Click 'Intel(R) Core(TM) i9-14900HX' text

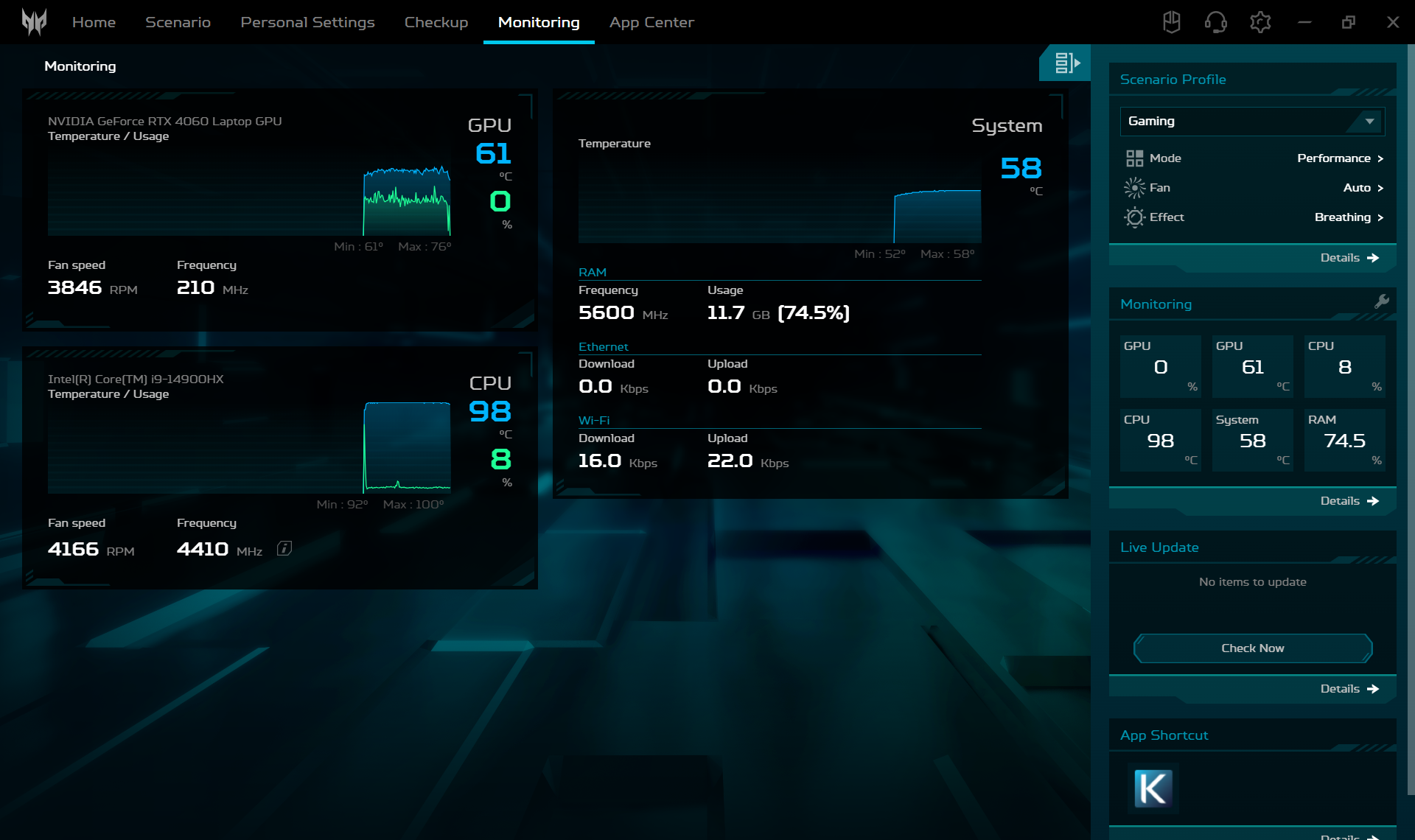point(136,379)
